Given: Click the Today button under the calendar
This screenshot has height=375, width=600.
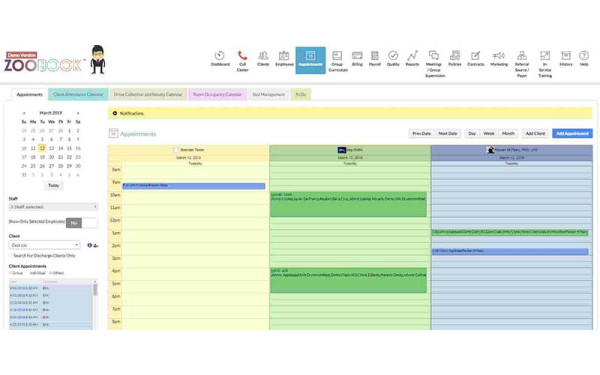Looking at the screenshot, I should 53,185.
